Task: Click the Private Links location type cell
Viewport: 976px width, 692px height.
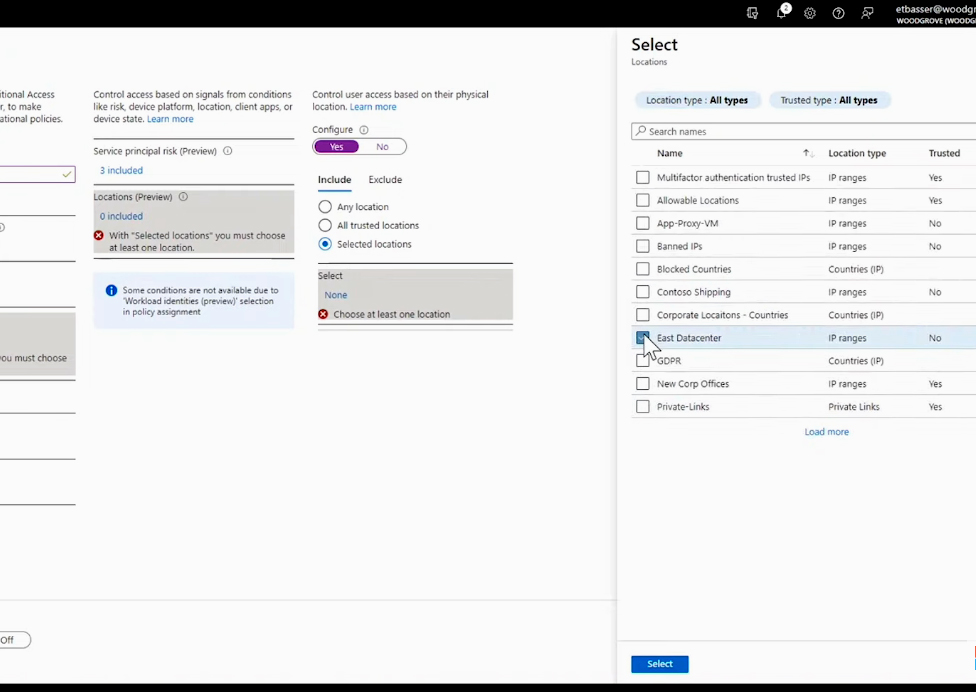Action: 853,406
